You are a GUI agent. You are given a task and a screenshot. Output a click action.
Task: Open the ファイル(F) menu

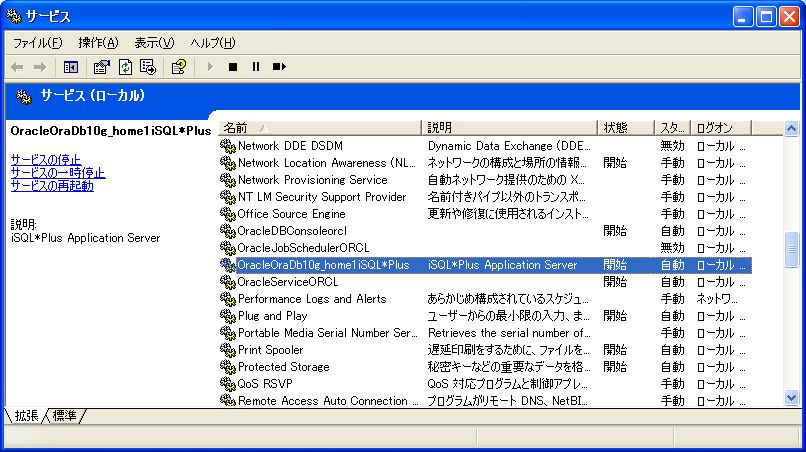tap(38, 43)
